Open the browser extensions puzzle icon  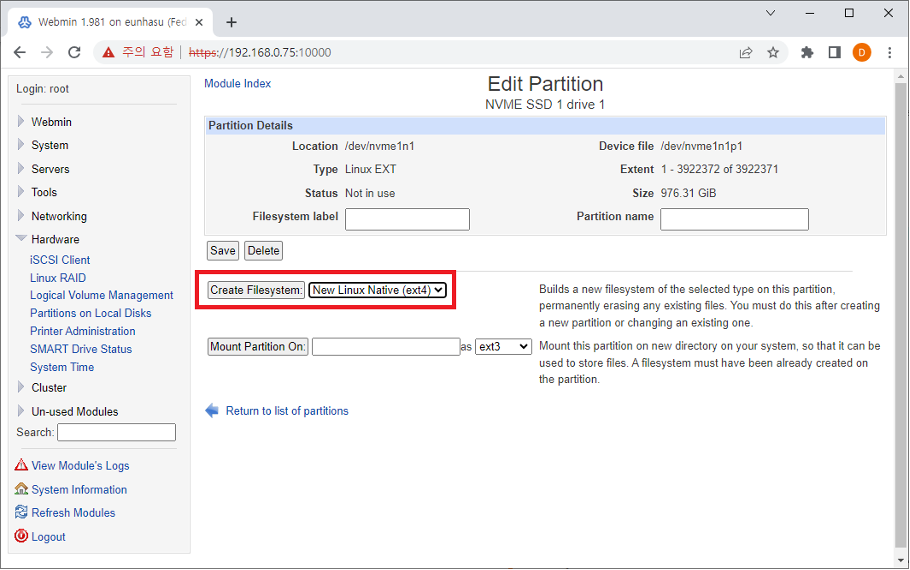(807, 52)
